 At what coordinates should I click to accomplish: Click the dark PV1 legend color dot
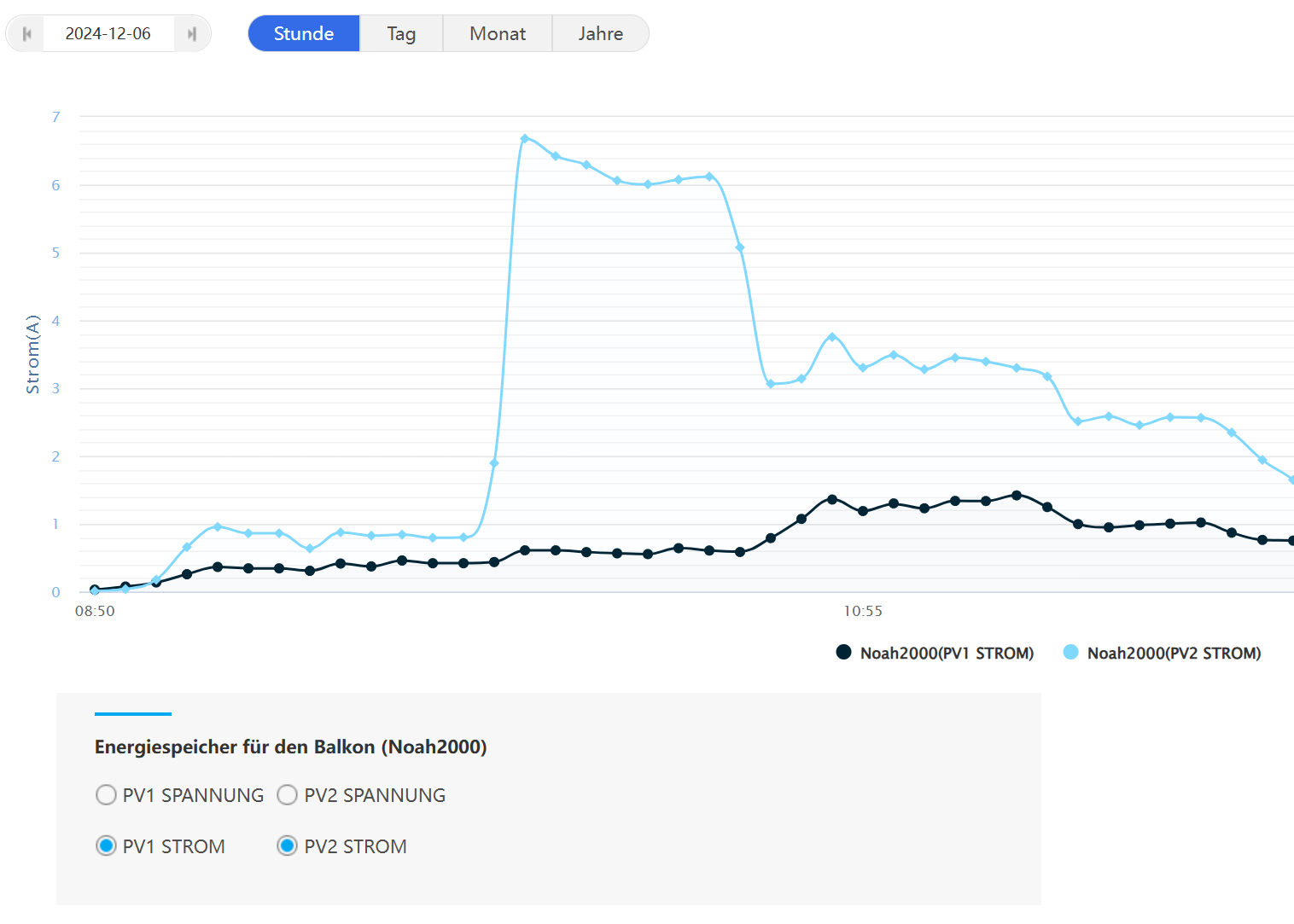pos(843,653)
